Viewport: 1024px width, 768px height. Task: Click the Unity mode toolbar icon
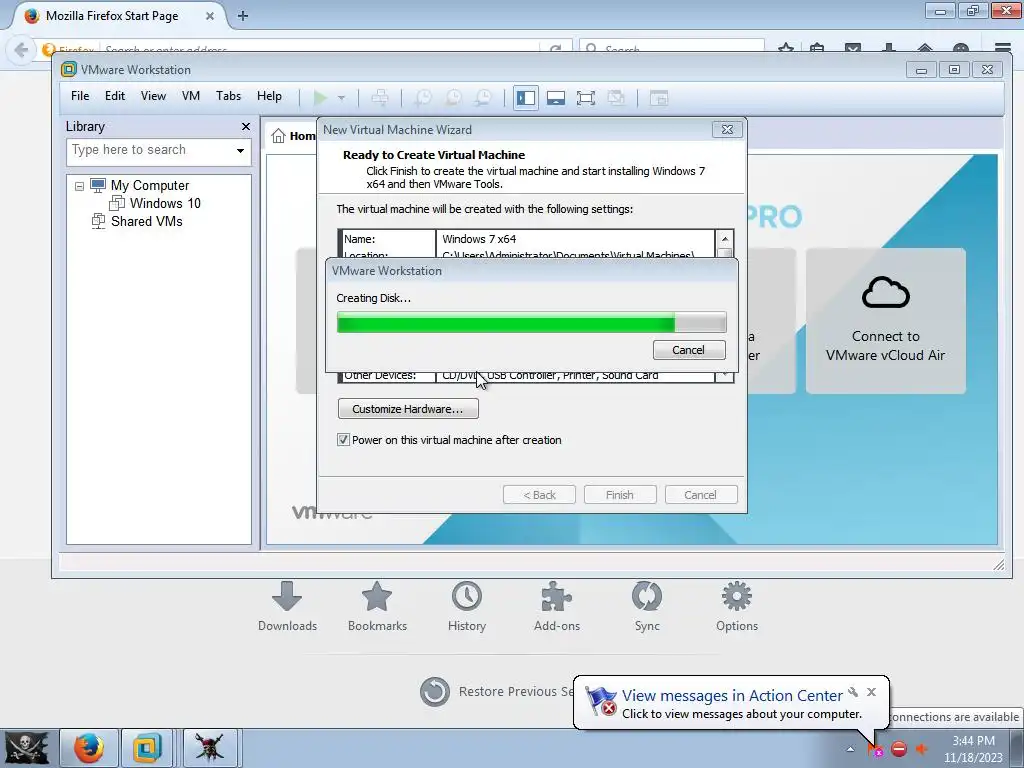coord(616,98)
